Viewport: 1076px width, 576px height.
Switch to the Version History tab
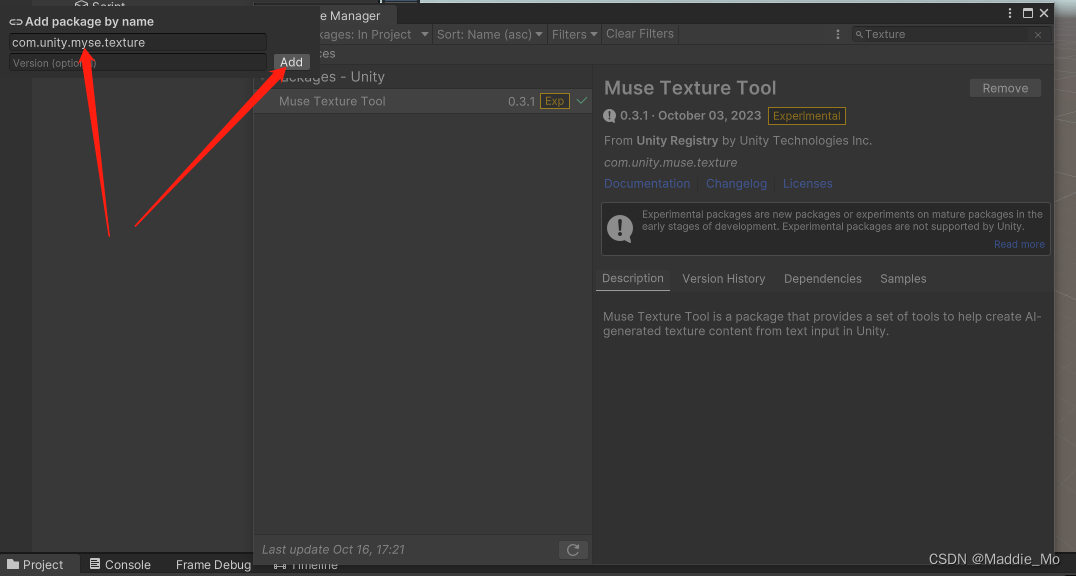click(723, 279)
